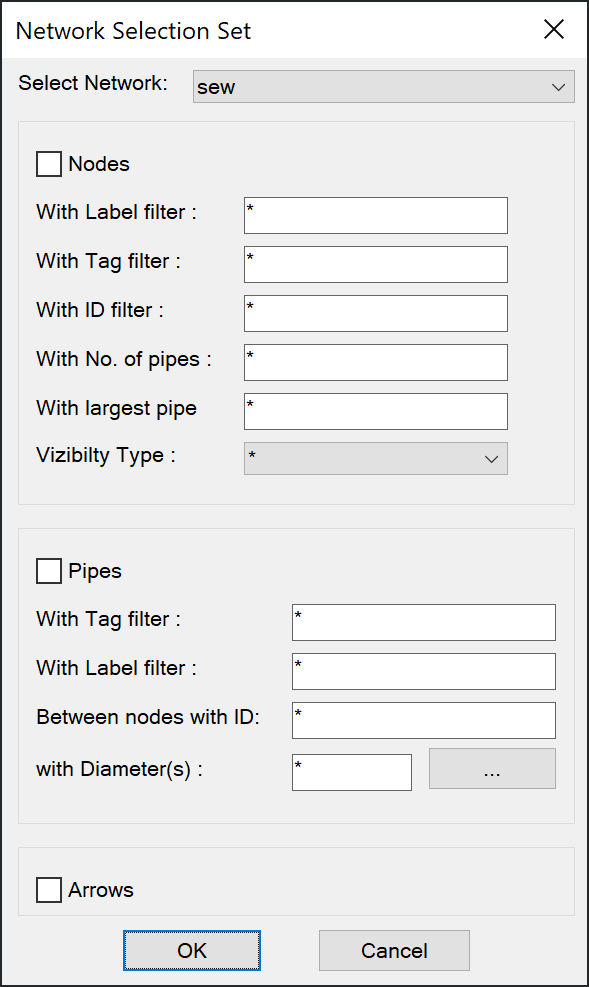Focus the Pipes With Tag filter field
Screen dimensions: 589x987
coord(424,623)
